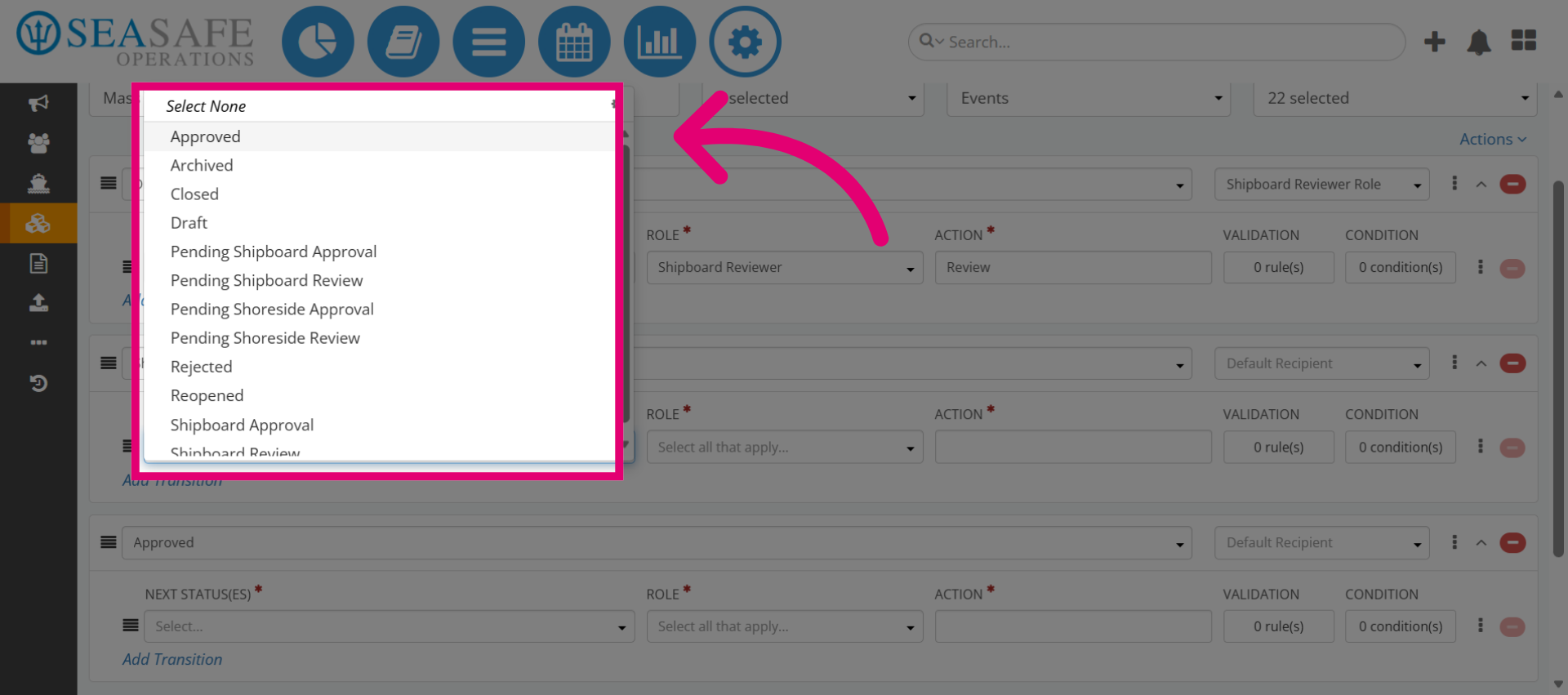1568x695 pixels.
Task: Click Add Transition under Approved block
Action: (x=172, y=659)
